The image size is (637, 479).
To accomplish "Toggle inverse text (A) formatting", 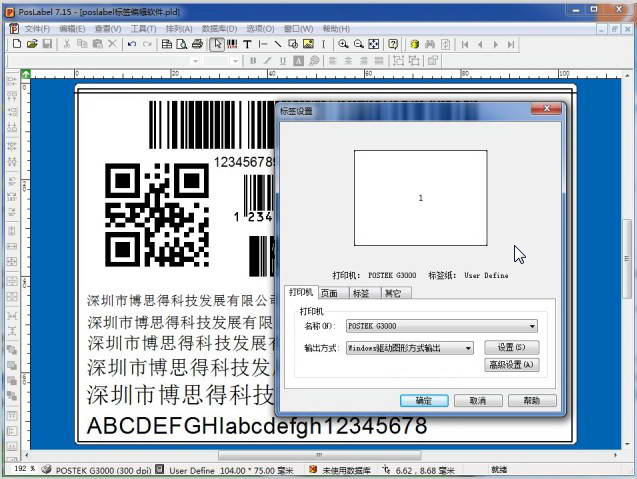I will [299, 61].
